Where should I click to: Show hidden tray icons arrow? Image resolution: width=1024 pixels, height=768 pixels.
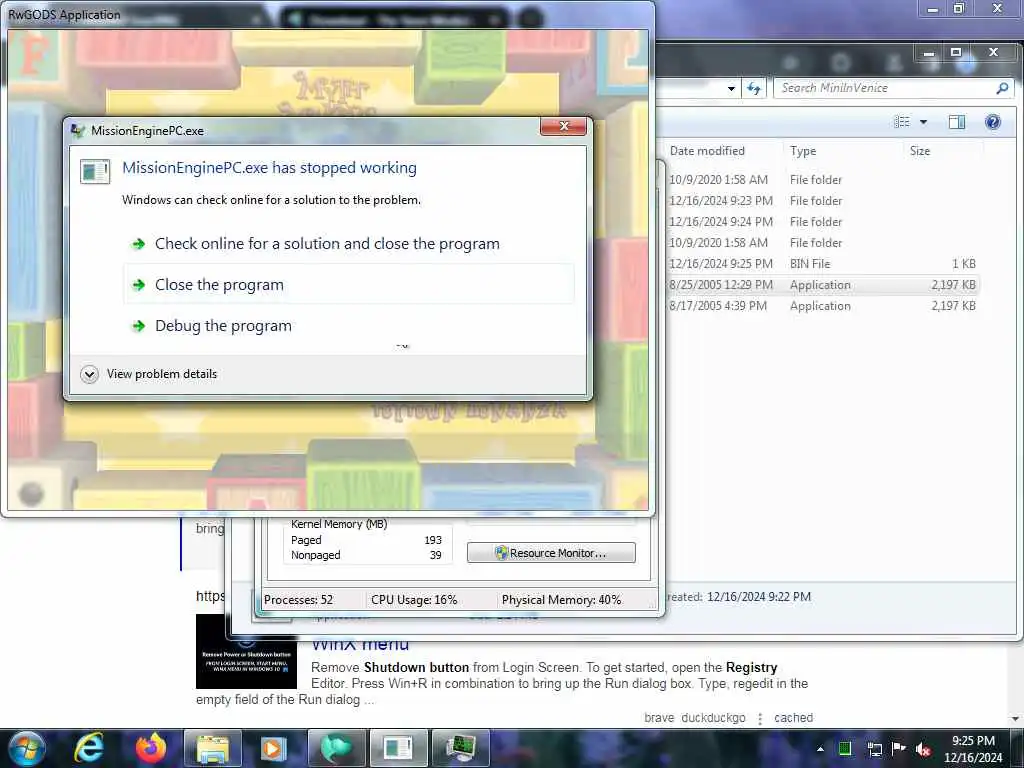(x=820, y=749)
